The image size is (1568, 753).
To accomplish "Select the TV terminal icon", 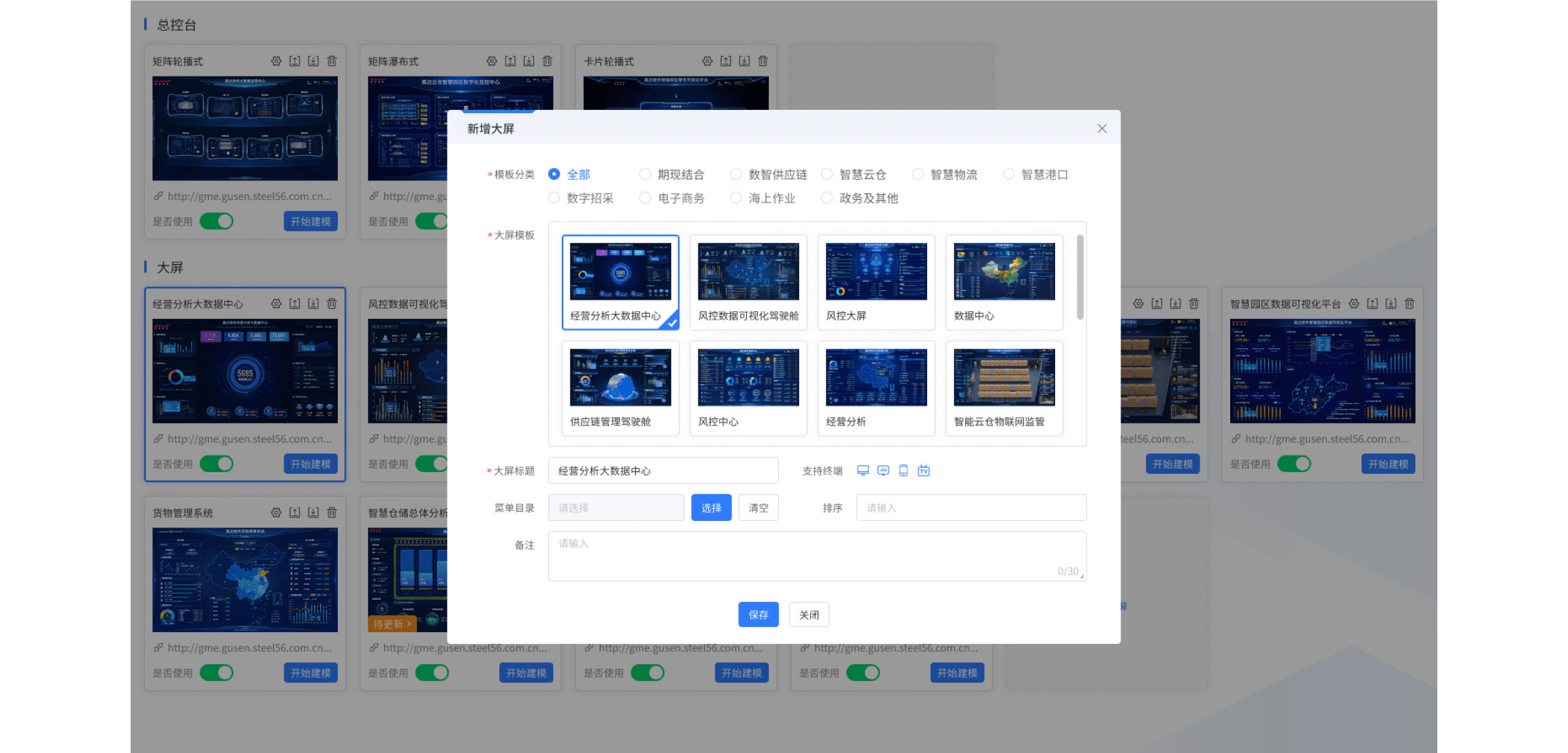I will pyautogui.click(x=923, y=471).
